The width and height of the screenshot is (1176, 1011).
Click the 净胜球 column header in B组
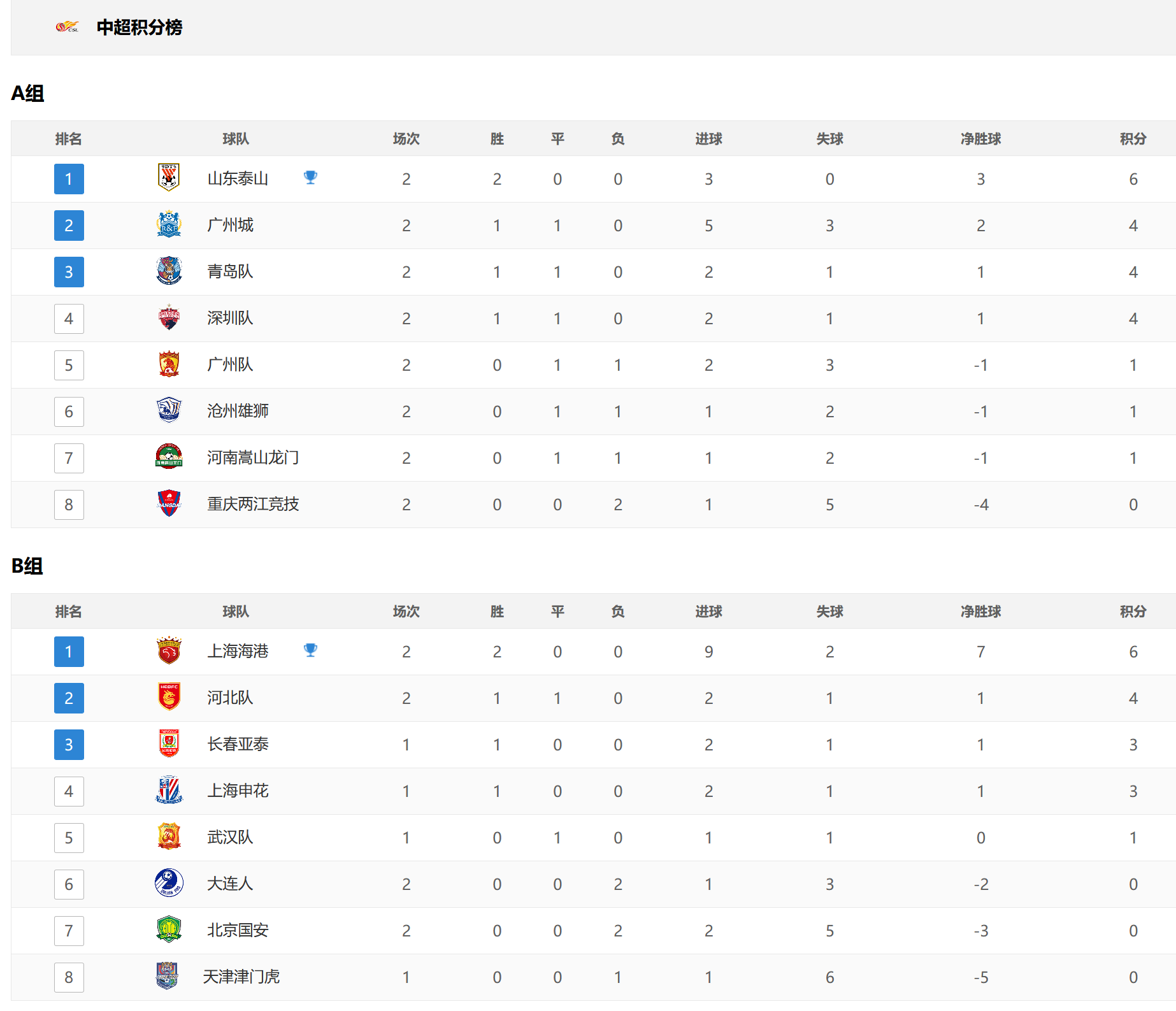pyautogui.click(x=980, y=612)
